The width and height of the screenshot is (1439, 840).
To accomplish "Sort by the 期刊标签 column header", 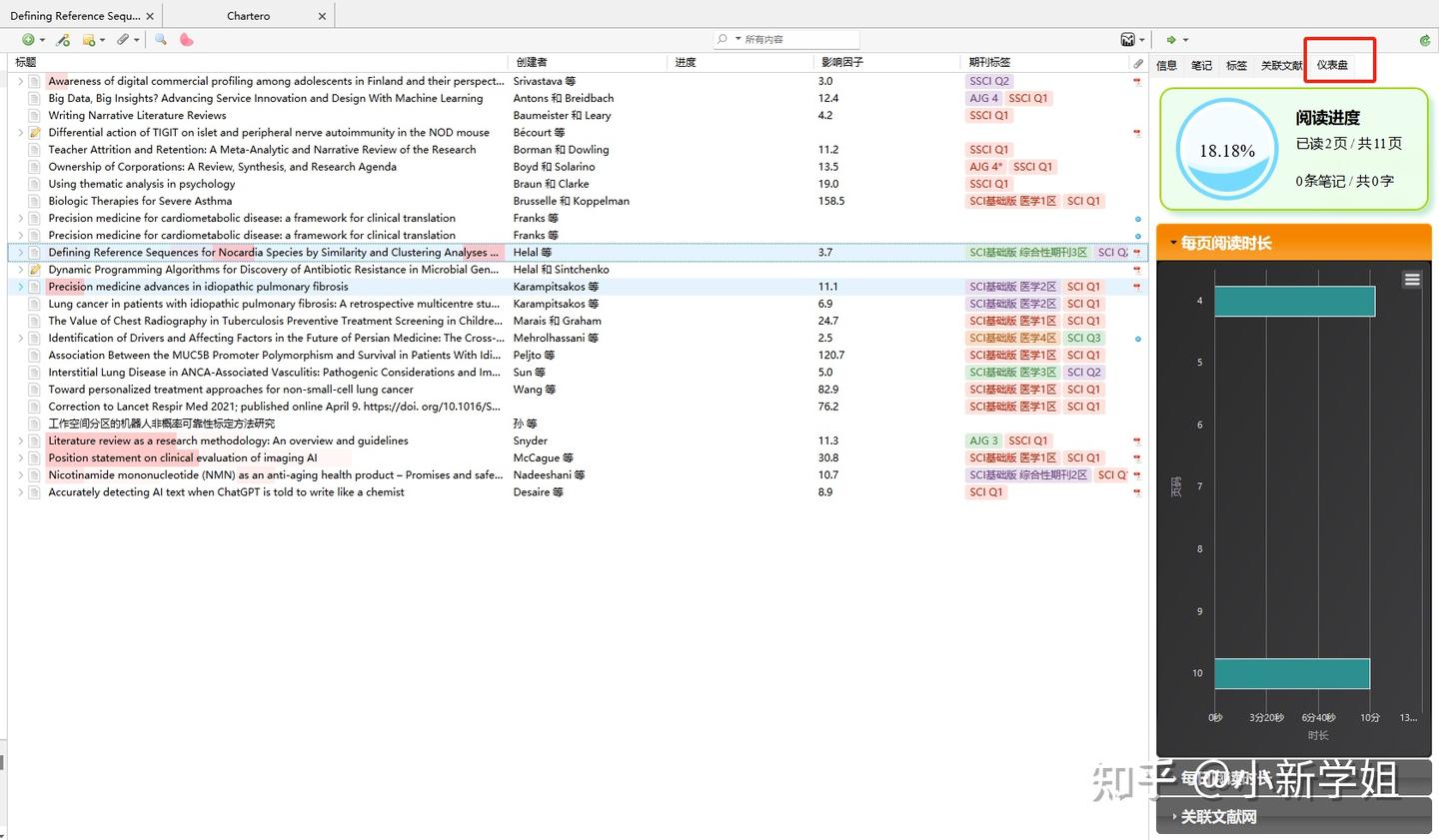I will (1044, 62).
